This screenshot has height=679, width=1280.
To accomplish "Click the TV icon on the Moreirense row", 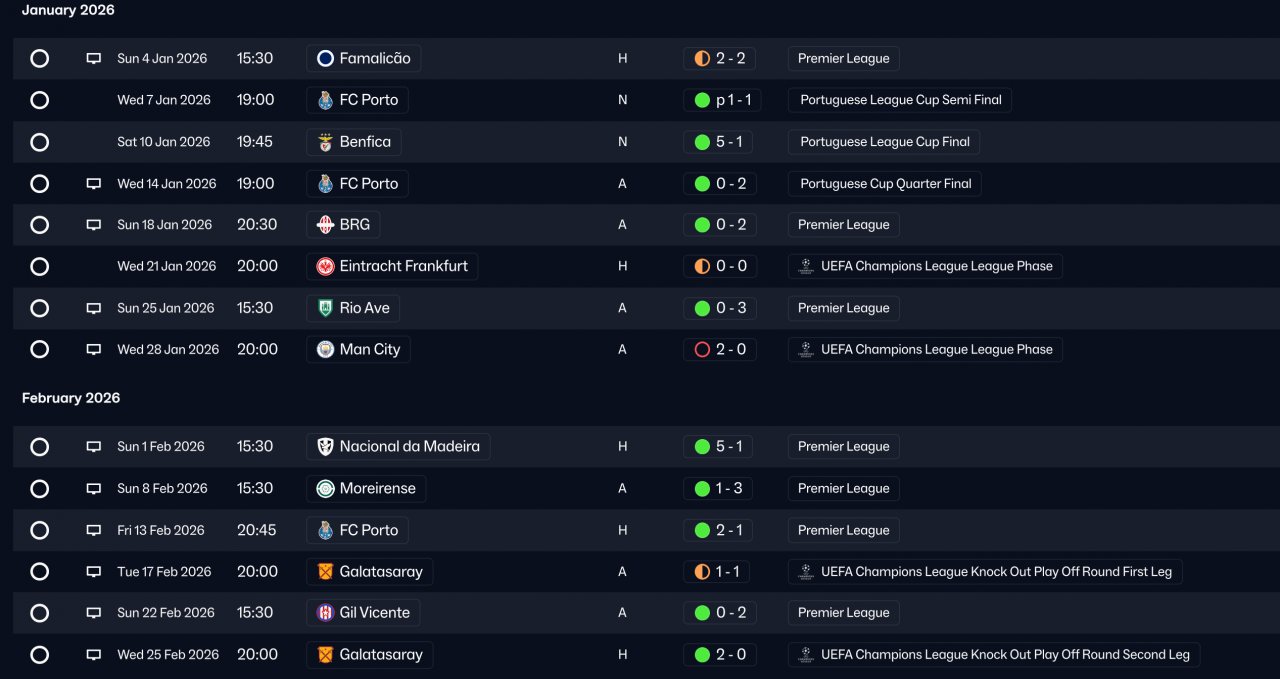I will 94,489.
